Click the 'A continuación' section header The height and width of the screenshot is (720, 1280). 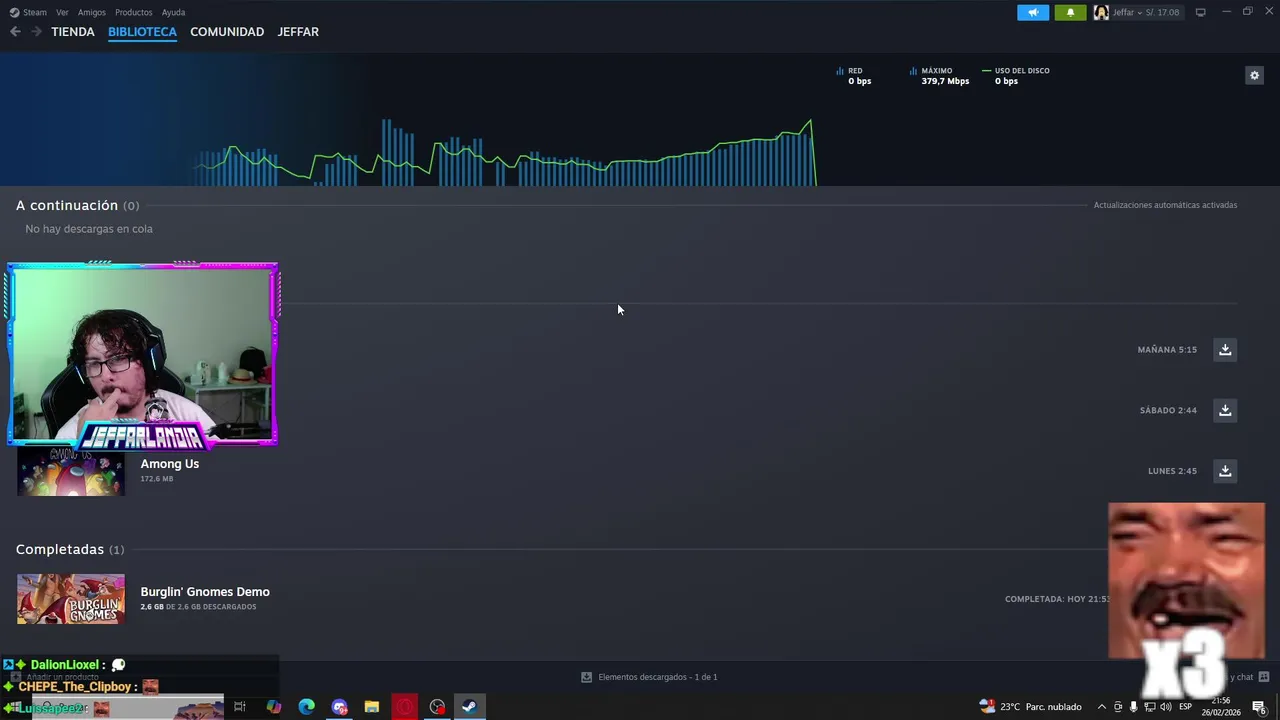pos(77,205)
